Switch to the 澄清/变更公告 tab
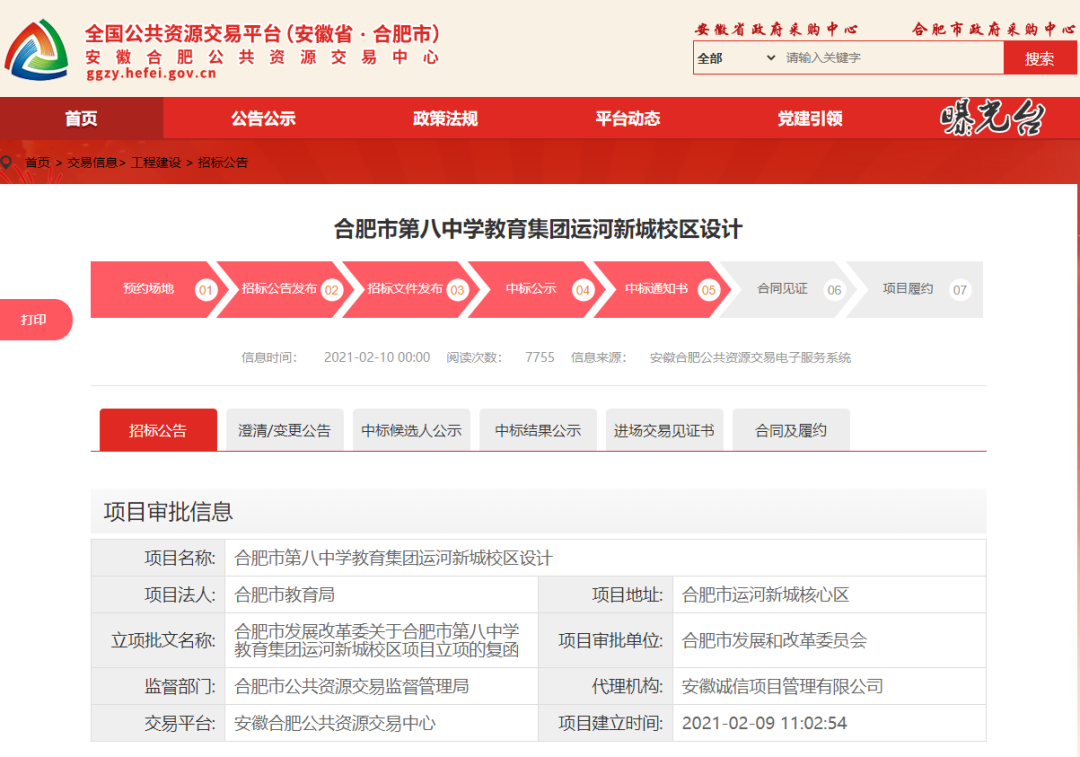 [x=284, y=429]
